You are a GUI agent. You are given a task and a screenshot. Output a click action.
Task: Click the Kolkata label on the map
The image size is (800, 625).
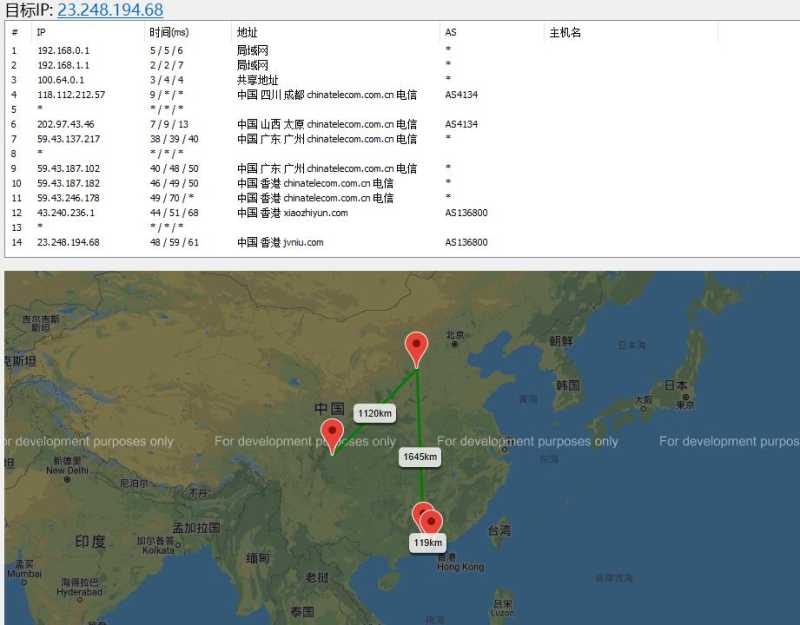158,550
